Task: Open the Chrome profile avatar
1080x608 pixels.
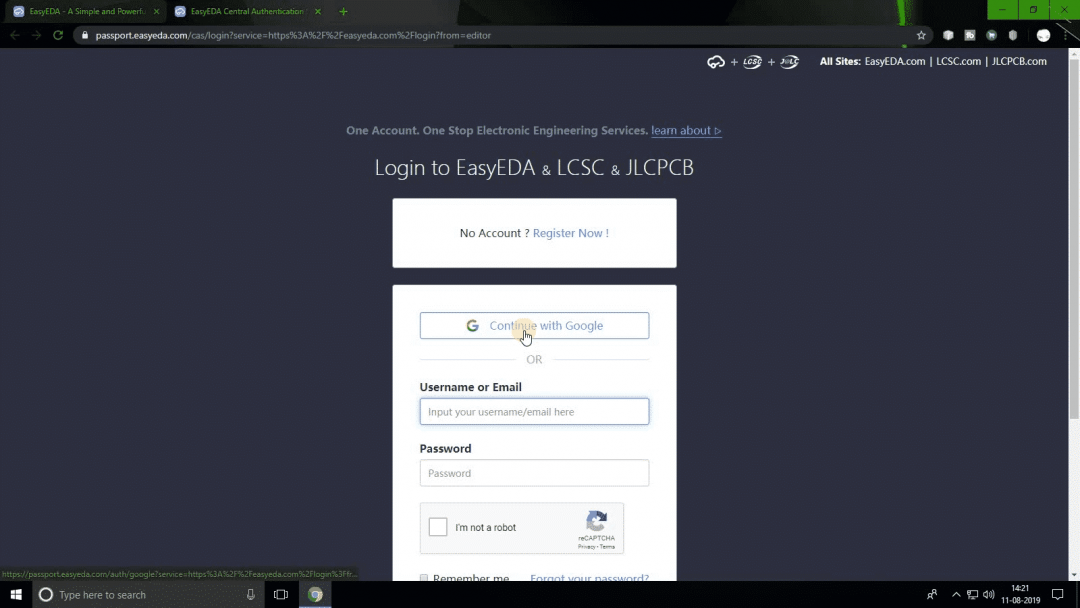Action: point(1043,35)
